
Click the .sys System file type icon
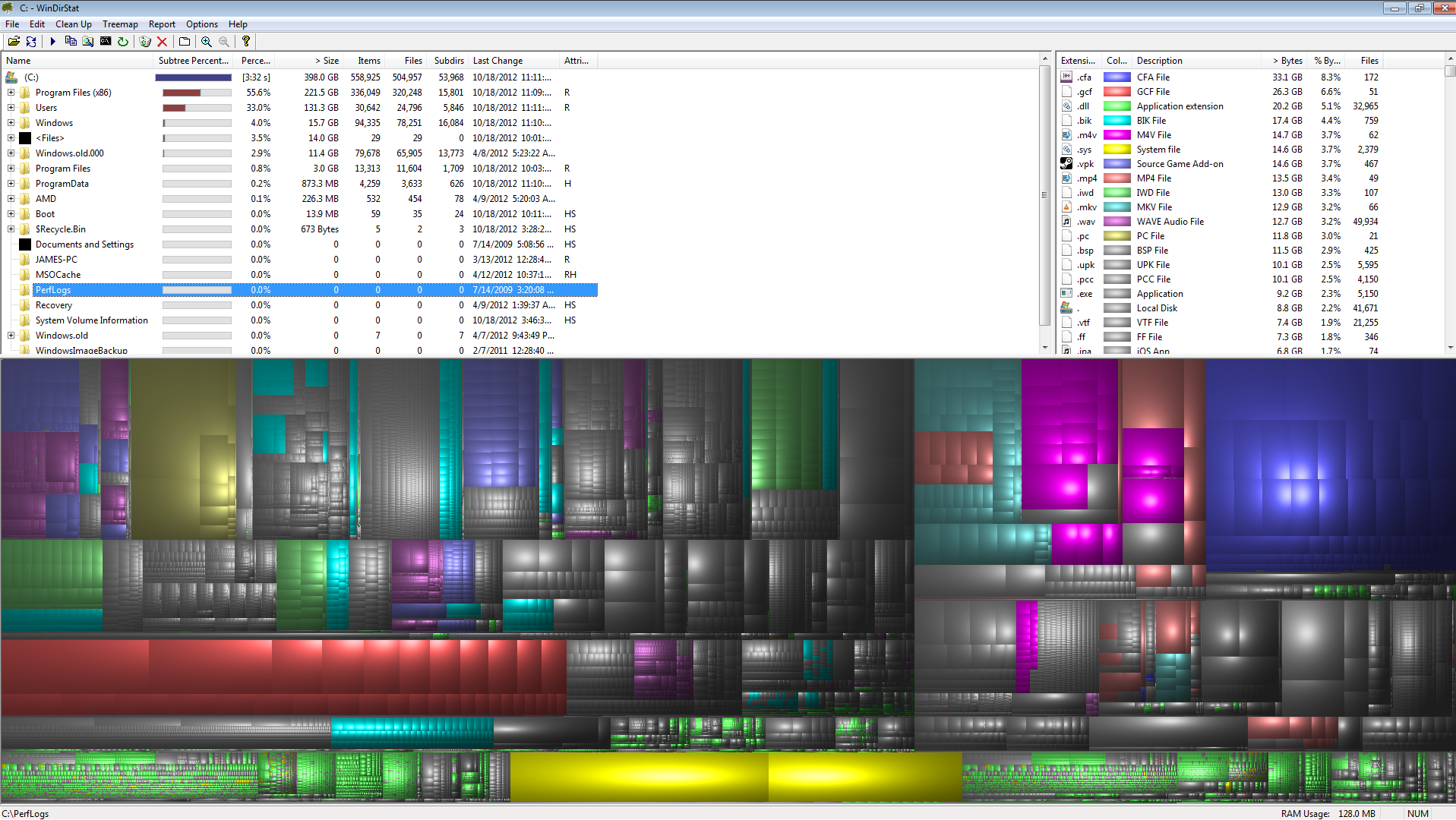tap(1066, 150)
